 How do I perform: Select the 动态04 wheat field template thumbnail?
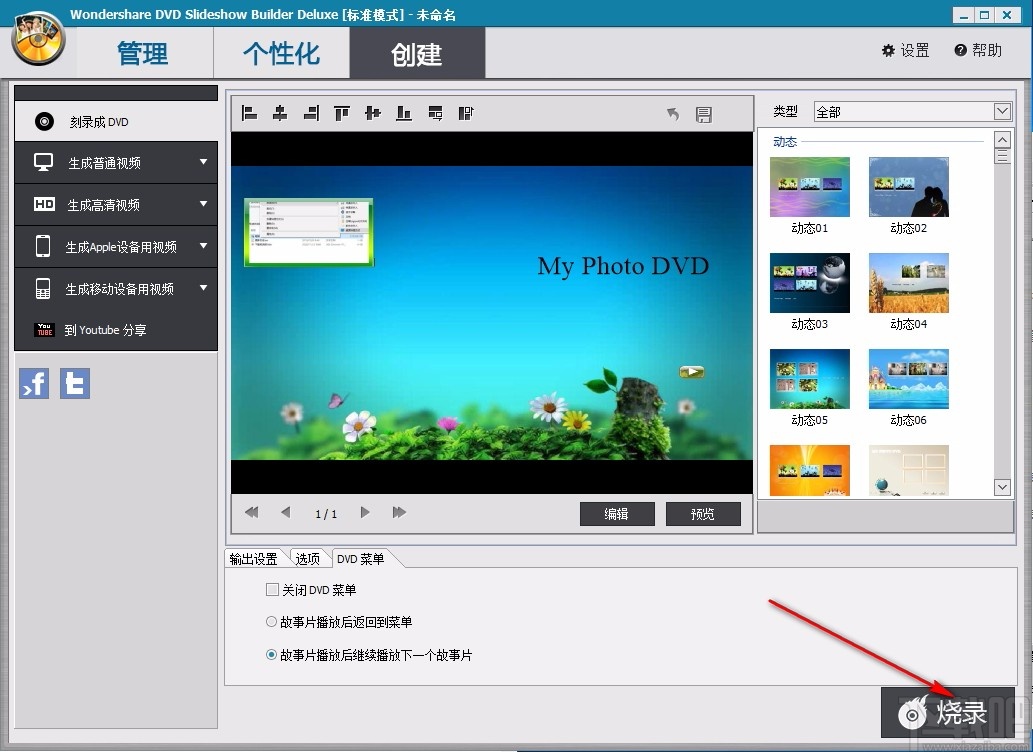point(907,283)
